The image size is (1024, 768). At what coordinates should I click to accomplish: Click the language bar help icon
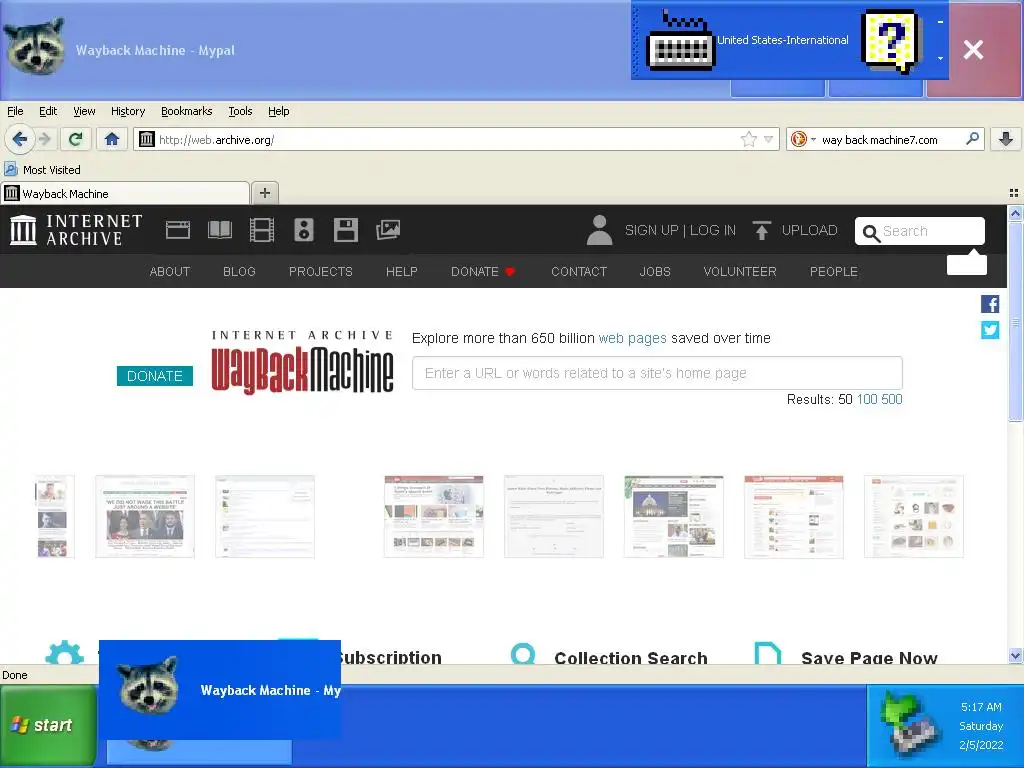point(891,40)
